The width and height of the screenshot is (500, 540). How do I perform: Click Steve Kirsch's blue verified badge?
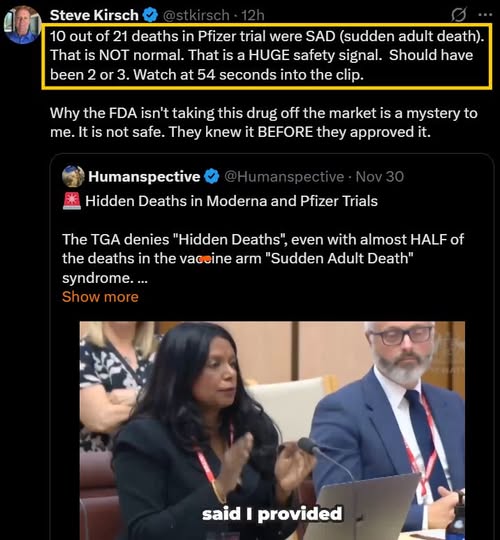[x=150, y=15]
